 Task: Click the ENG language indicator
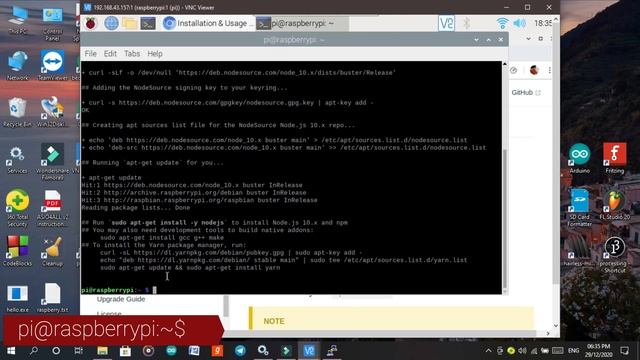573,351
